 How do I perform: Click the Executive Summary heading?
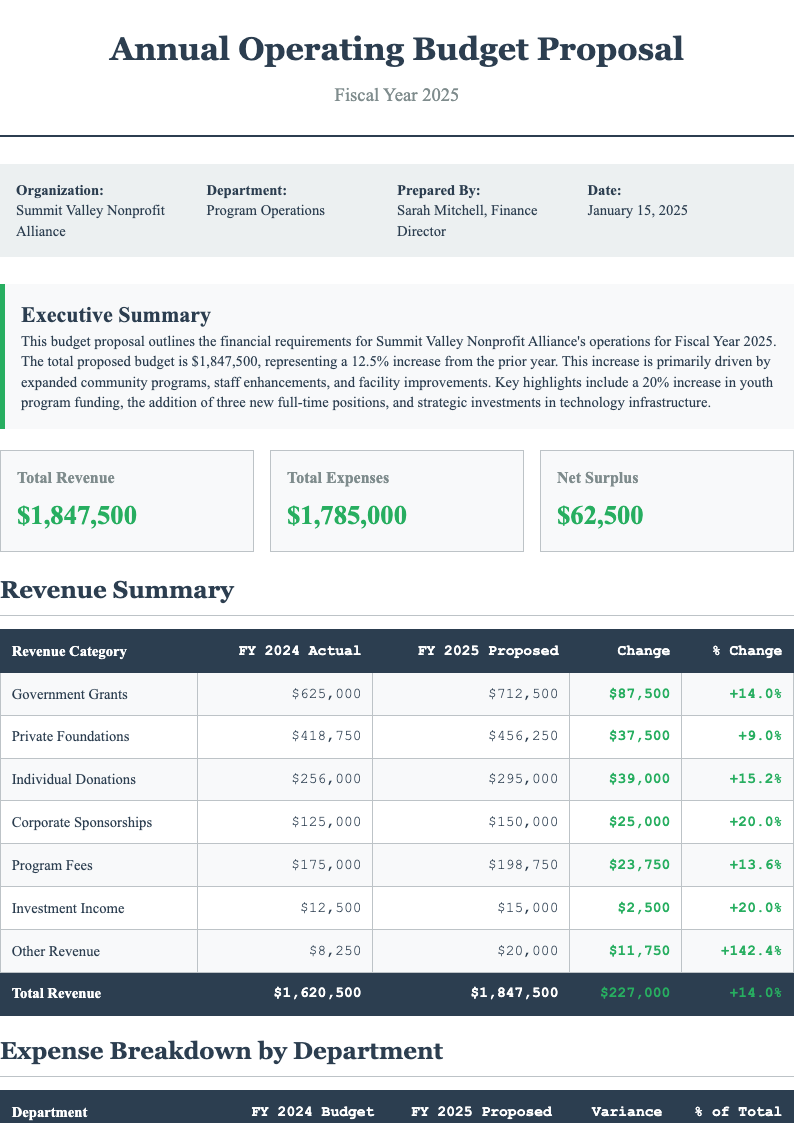pyautogui.click(x=115, y=316)
